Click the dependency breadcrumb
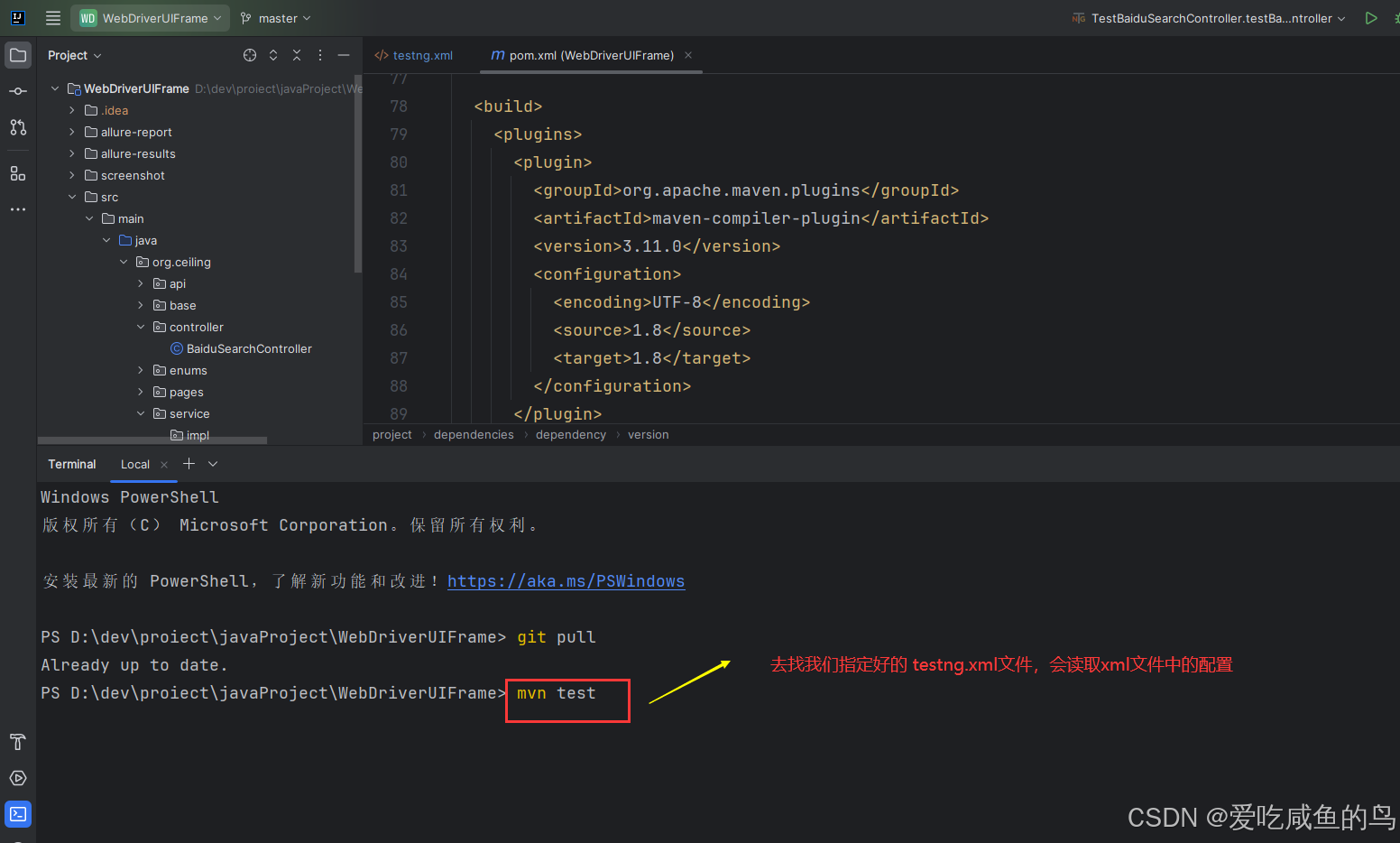 (x=571, y=435)
